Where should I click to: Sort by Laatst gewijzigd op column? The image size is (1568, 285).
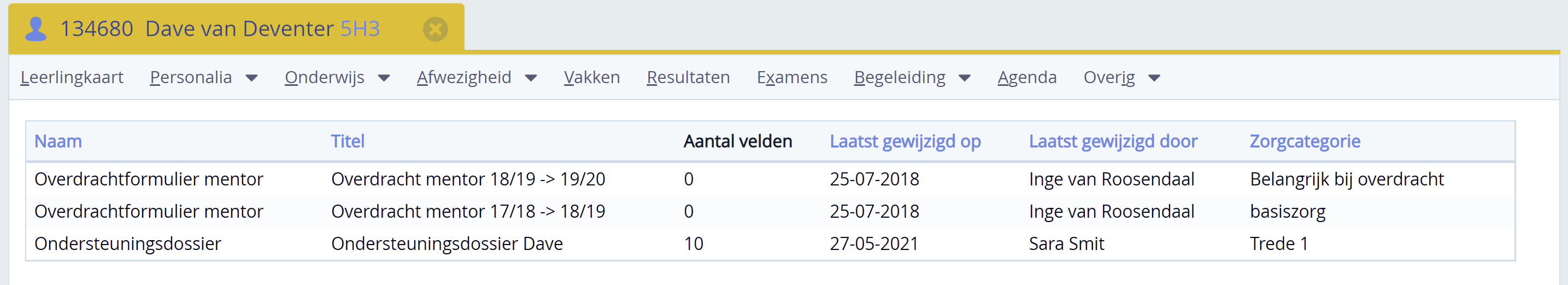pos(905,141)
